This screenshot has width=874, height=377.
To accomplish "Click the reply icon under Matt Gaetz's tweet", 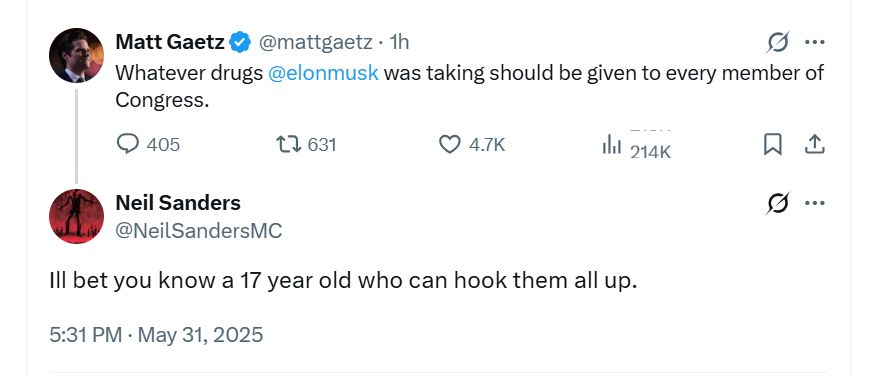I will (x=128, y=144).
